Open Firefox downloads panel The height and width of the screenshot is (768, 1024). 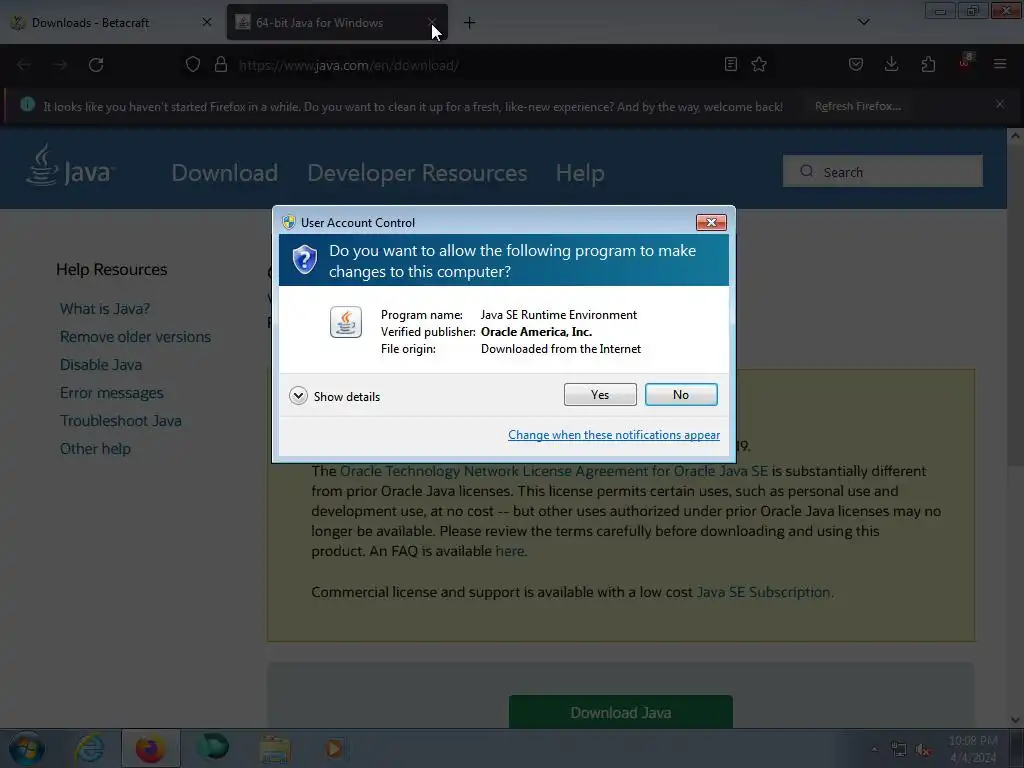pos(891,64)
